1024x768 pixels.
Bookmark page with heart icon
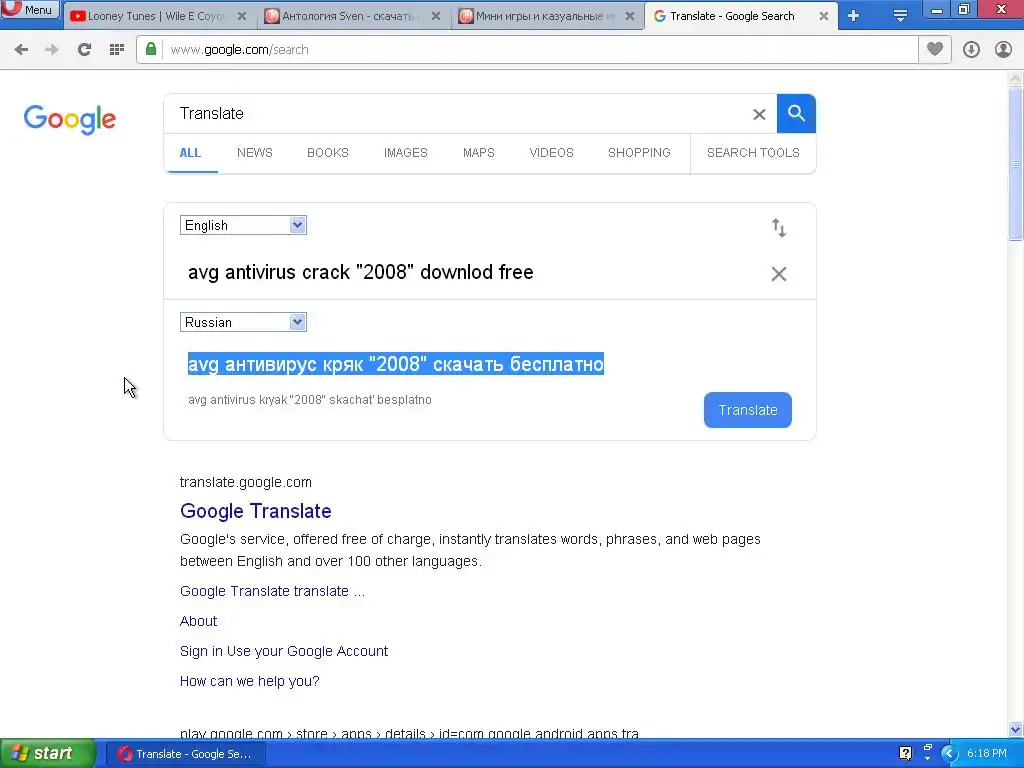935,49
